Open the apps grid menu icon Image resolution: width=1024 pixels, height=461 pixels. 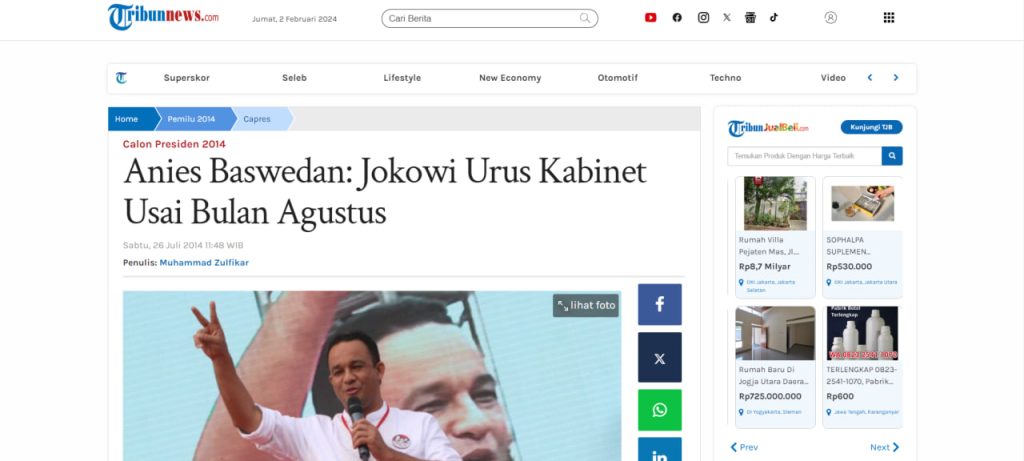pyautogui.click(x=889, y=18)
